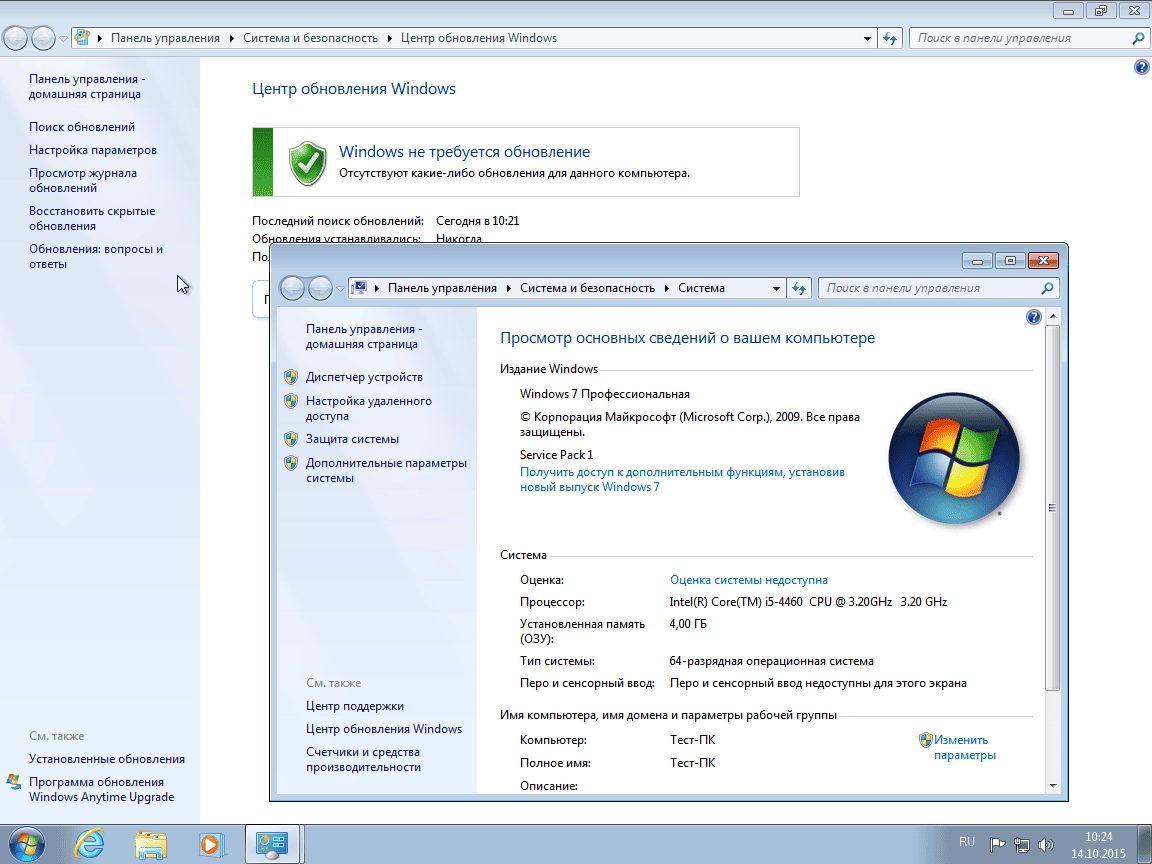Expand root arrow in System window breadcrumb
This screenshot has height=864, width=1152.
(x=376, y=288)
